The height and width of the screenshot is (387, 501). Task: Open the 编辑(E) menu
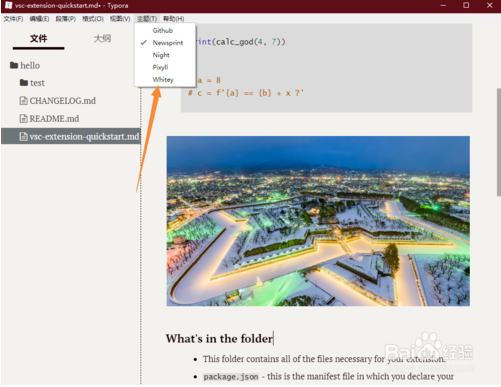coord(39,19)
